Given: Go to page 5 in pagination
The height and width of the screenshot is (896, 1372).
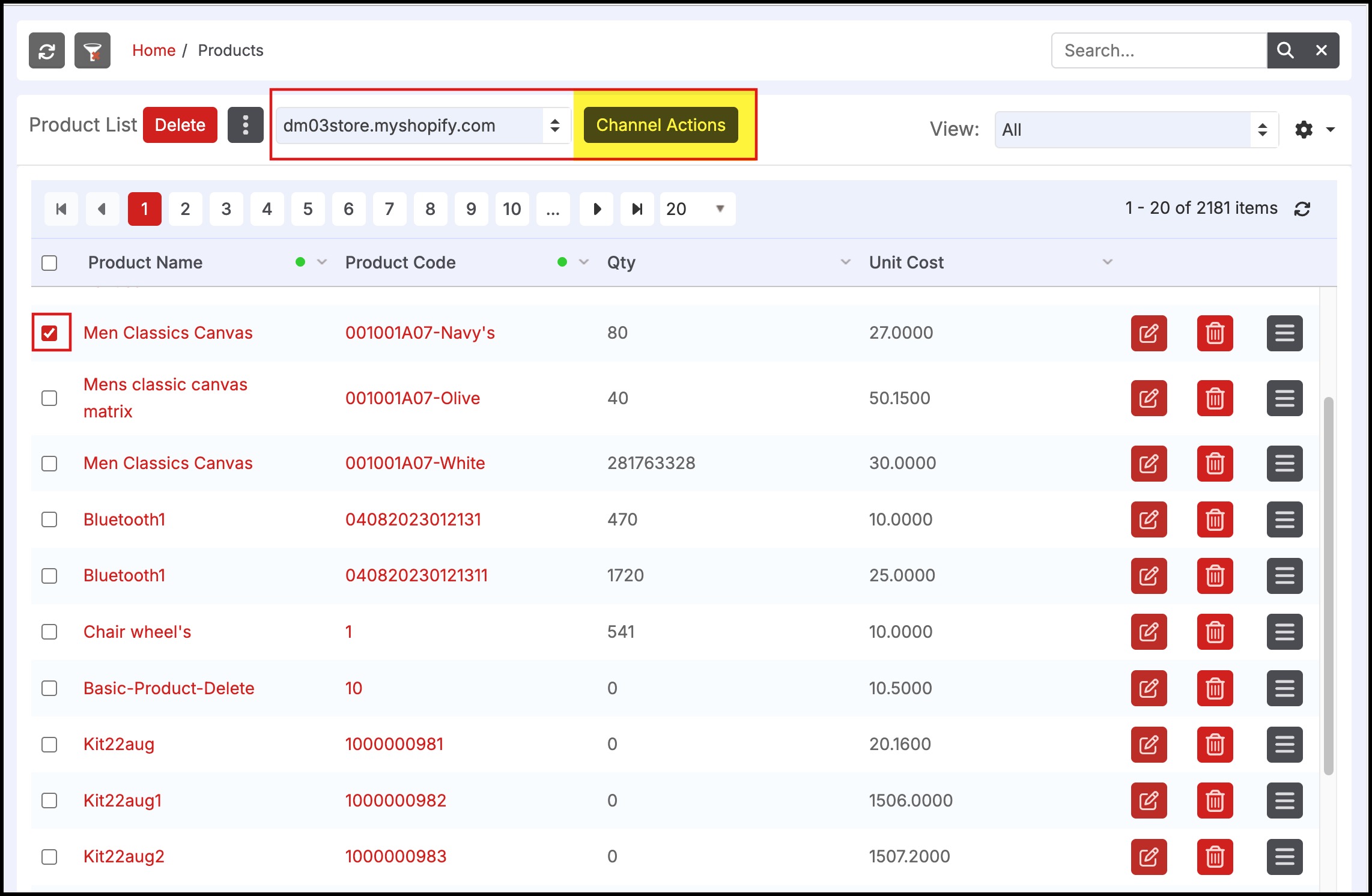Looking at the screenshot, I should 308,209.
